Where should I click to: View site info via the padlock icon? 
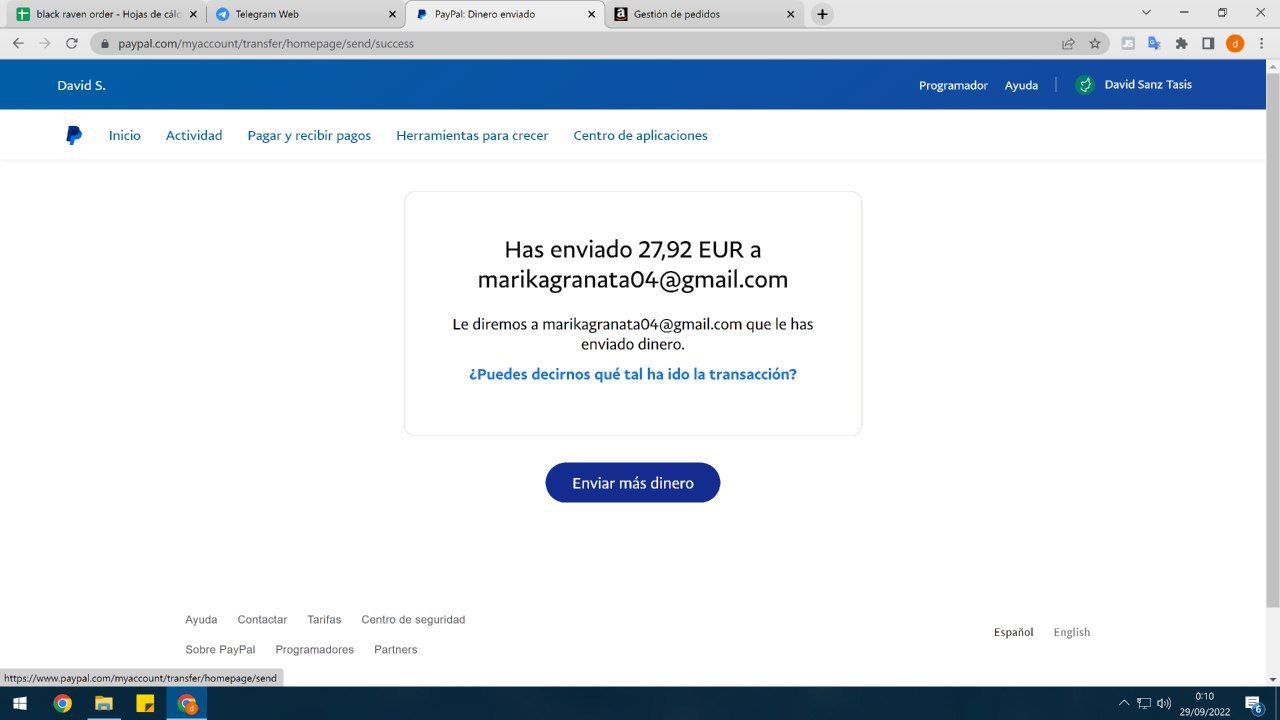point(104,43)
